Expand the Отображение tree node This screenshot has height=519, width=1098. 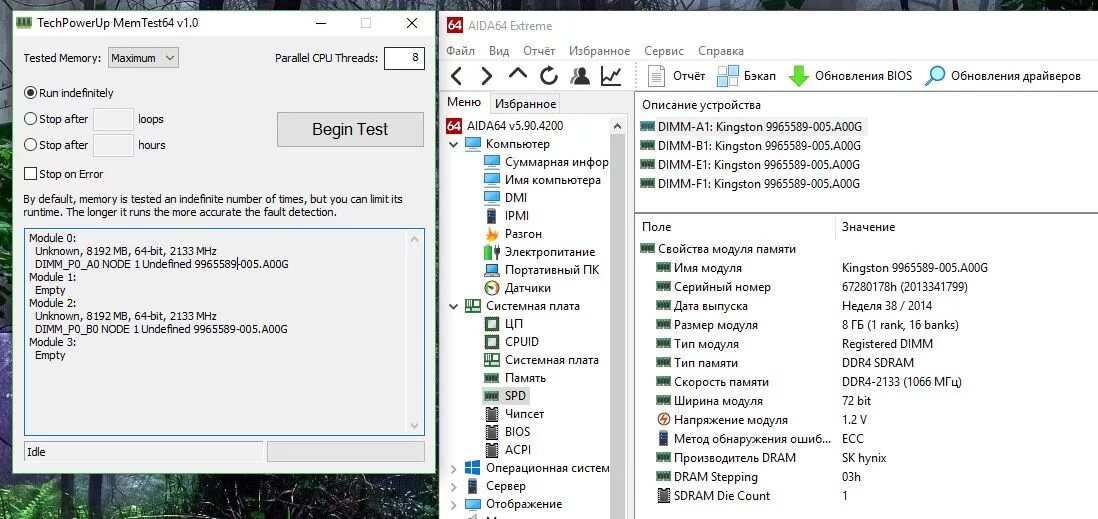coord(453,504)
